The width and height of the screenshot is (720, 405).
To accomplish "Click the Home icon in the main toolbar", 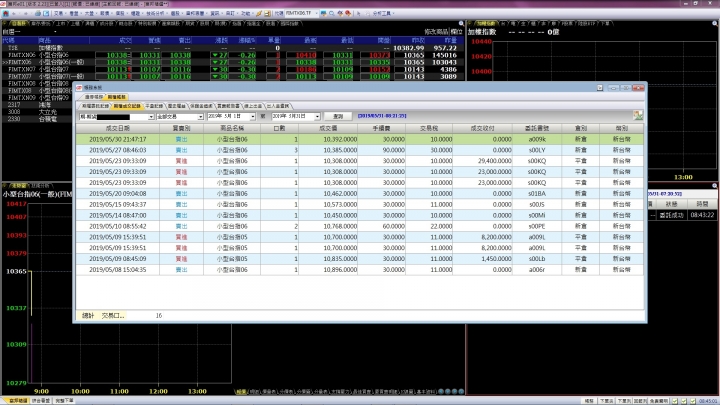I will click(x=5, y=13).
